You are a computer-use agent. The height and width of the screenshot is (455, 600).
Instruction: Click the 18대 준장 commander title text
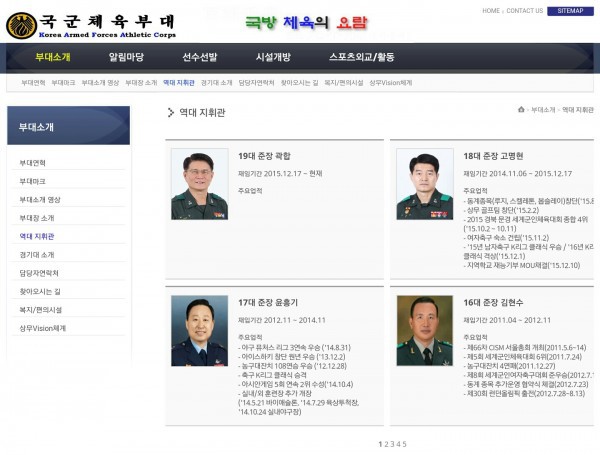(493, 156)
